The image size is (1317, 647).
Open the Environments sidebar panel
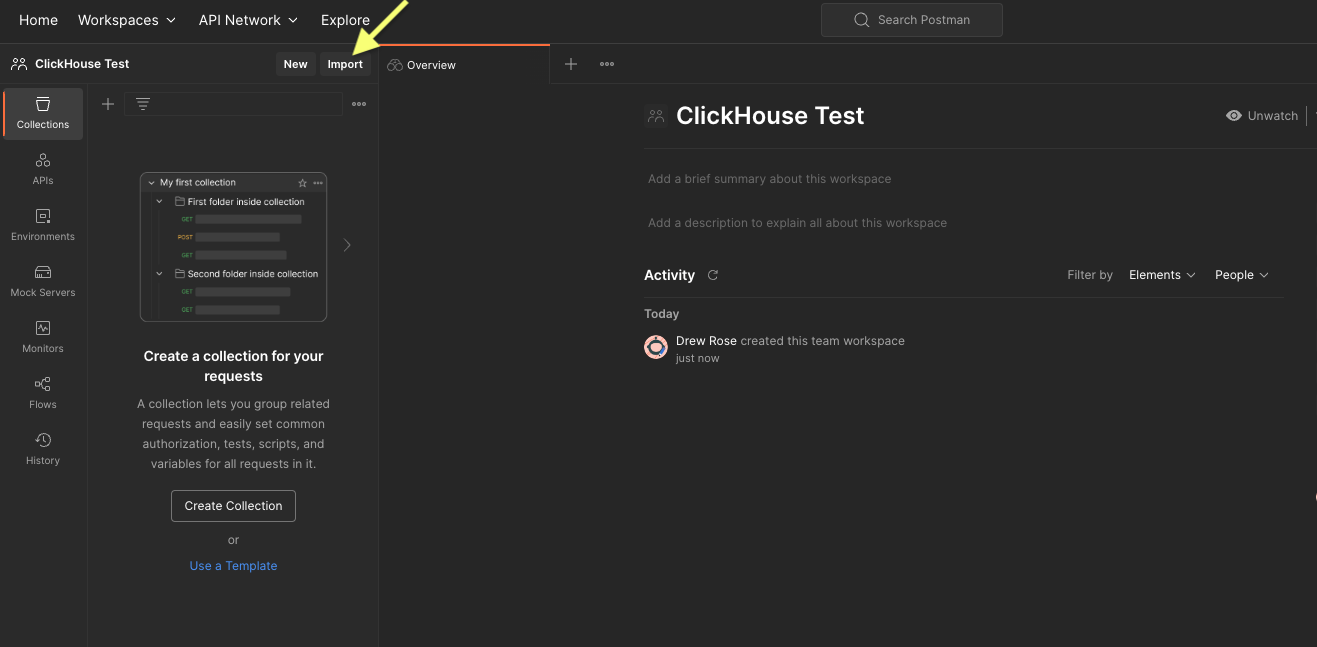(x=43, y=224)
